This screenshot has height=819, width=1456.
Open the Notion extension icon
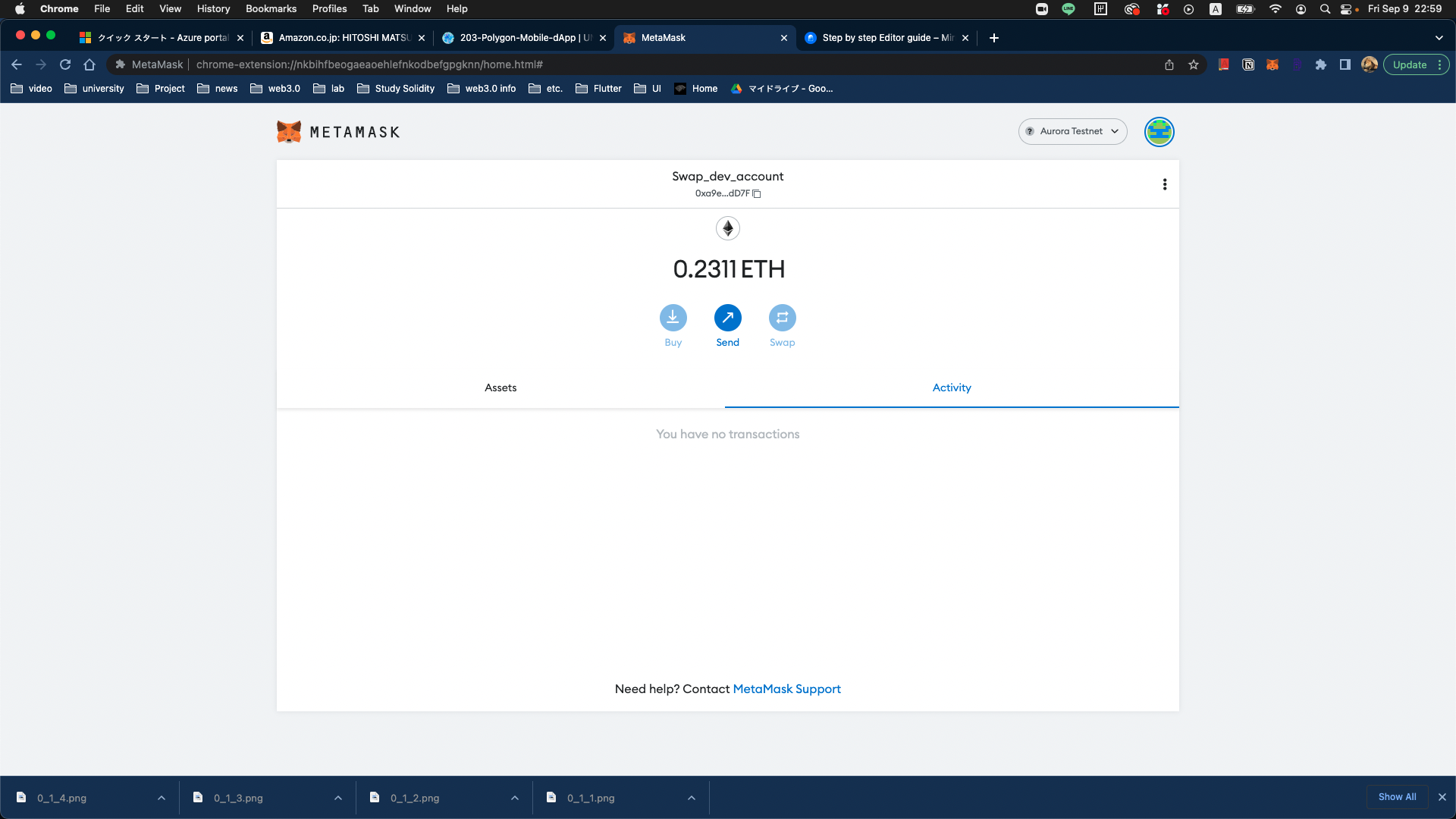point(1248,64)
